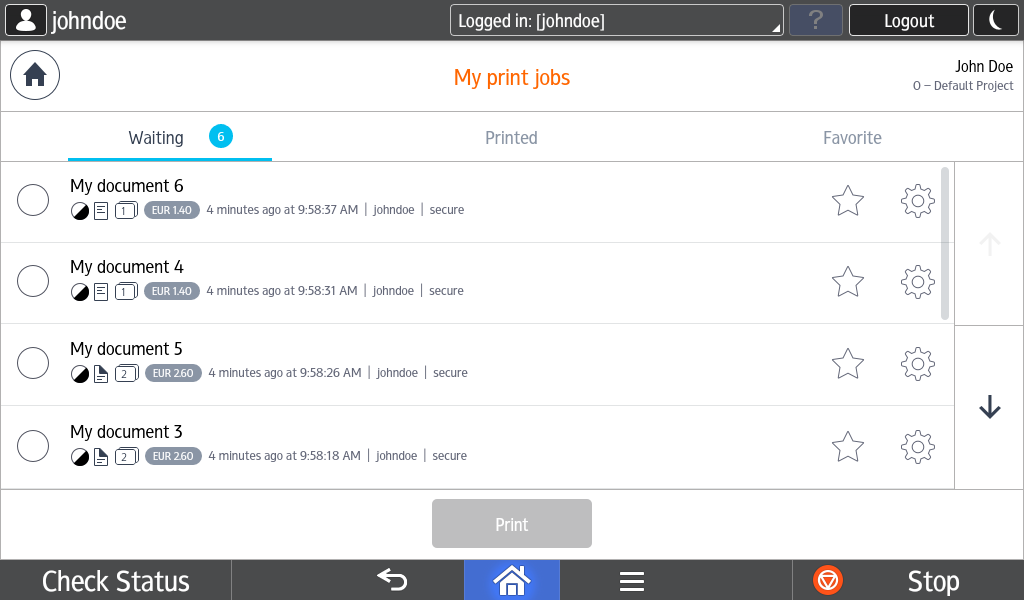This screenshot has width=1024, height=600.
Task: Switch to the Printed tab
Action: (x=511, y=138)
